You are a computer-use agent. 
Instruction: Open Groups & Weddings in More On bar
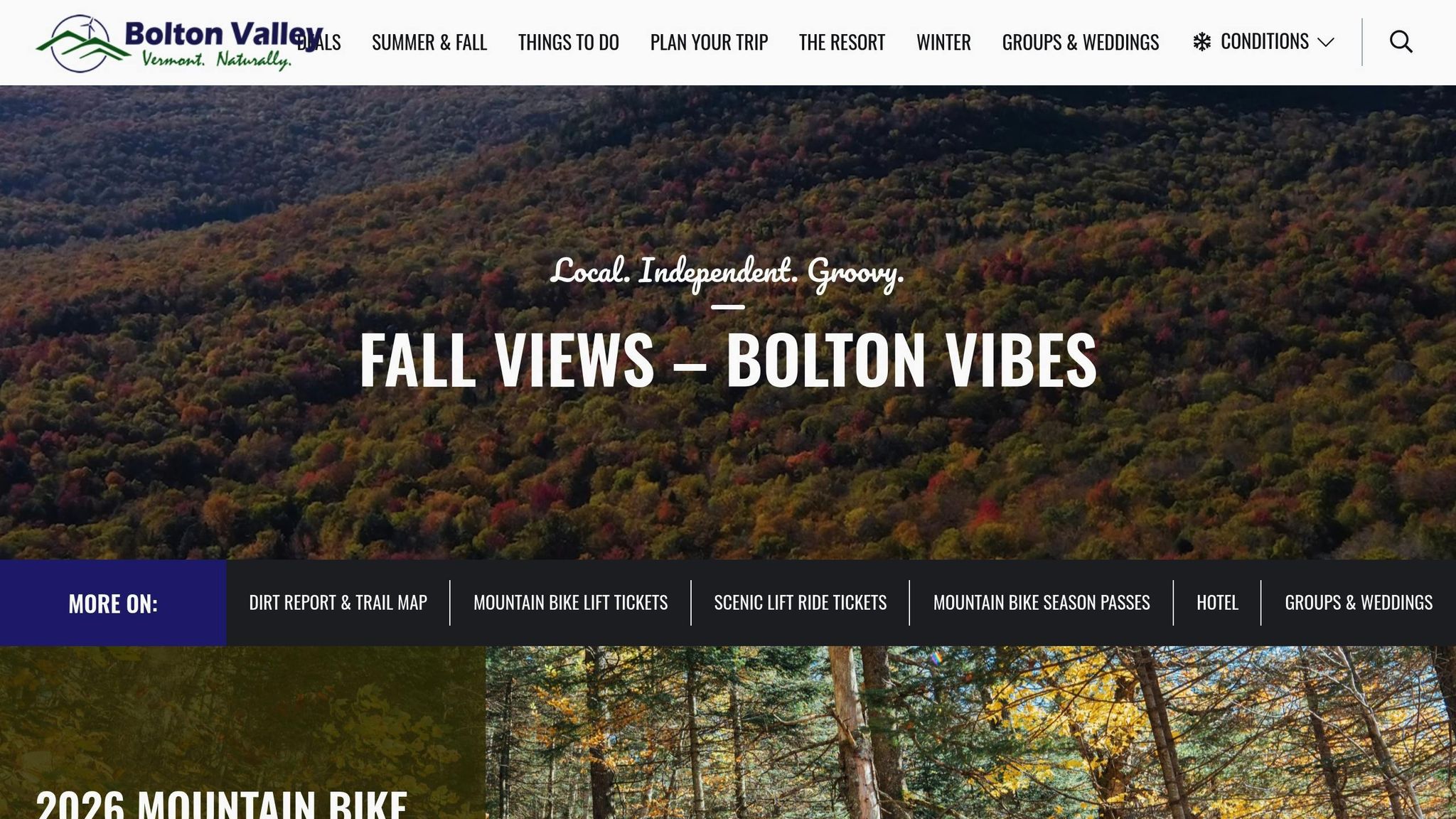1358,603
